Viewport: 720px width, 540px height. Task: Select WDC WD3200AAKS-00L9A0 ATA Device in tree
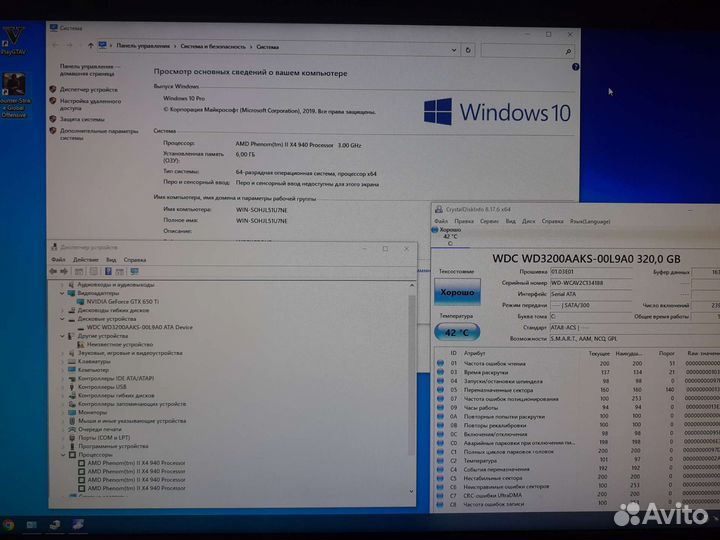[x=140, y=327]
